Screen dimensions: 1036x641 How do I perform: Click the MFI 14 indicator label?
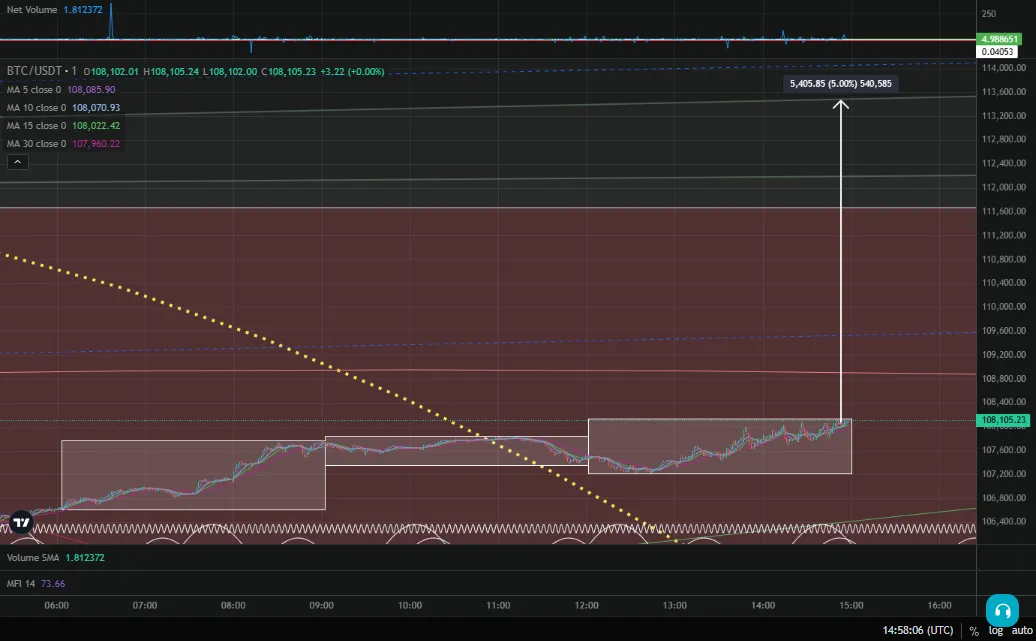20,584
